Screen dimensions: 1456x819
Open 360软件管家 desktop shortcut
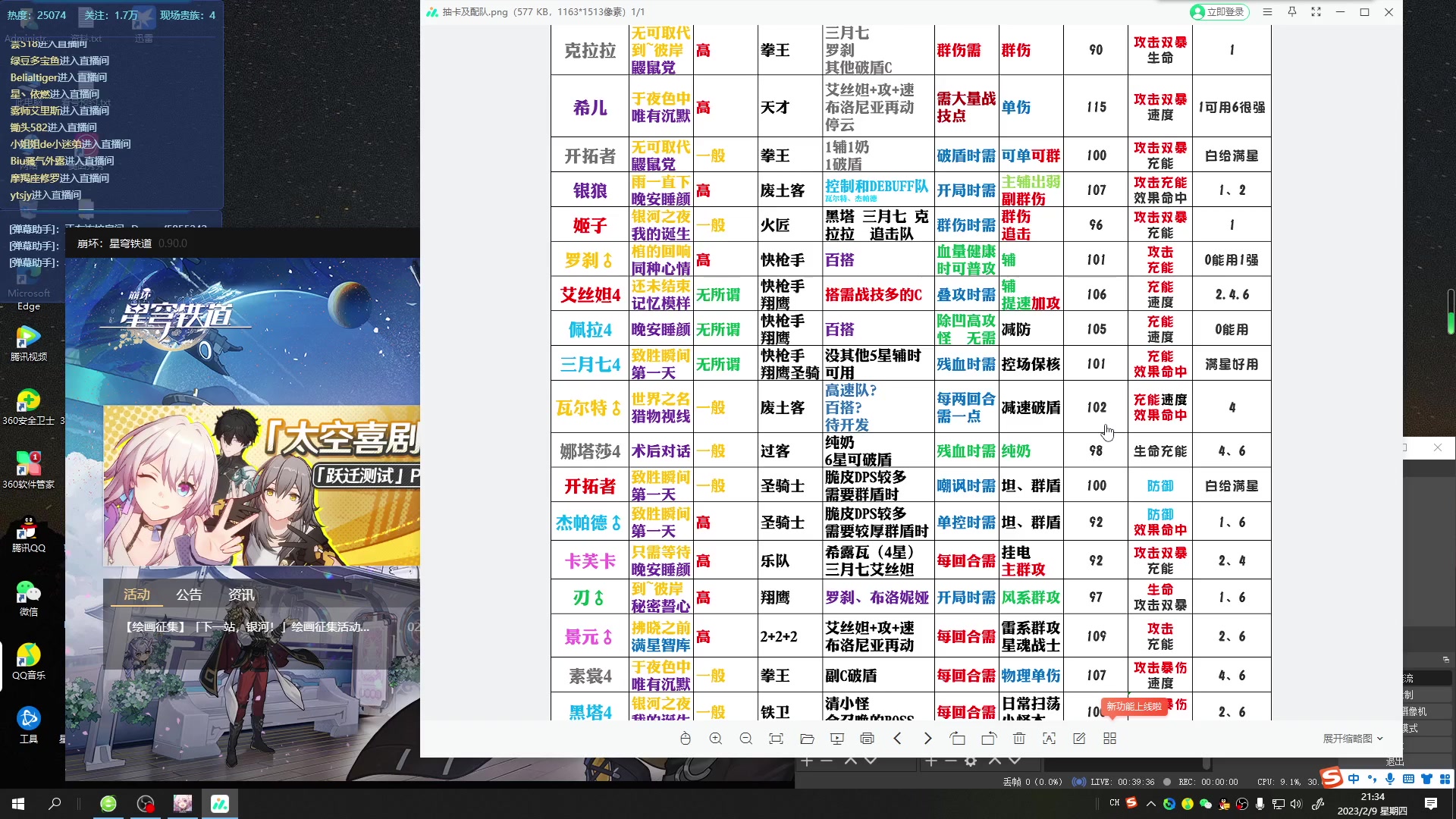pos(29,470)
